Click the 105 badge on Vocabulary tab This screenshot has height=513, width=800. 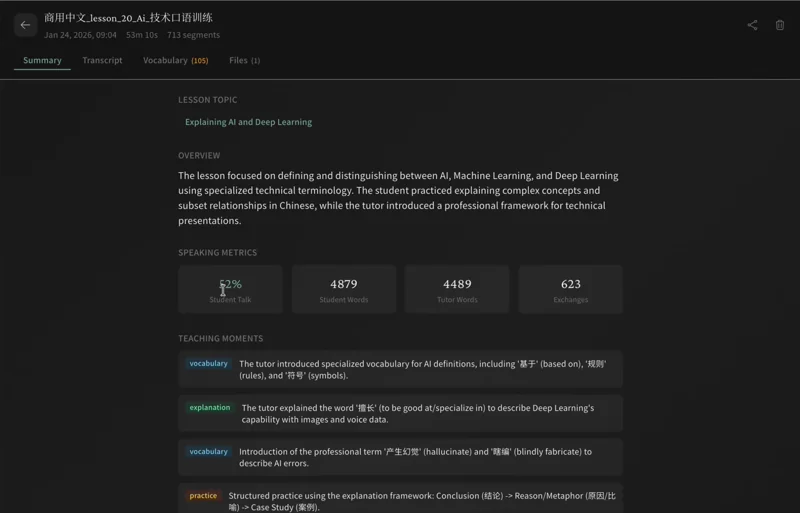[200, 61]
